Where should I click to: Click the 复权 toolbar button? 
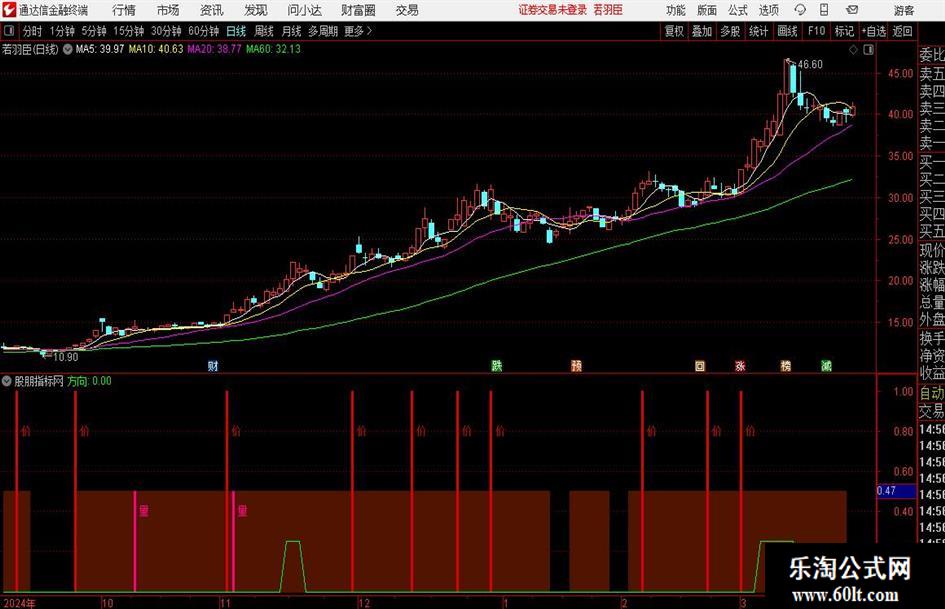(x=674, y=31)
